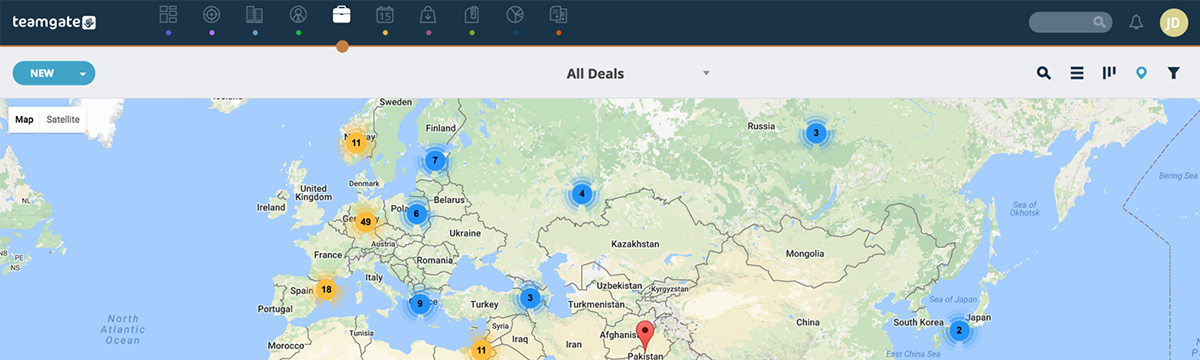Click the cluster 4 in western Russia
Screen dimensions: 1200x360
tap(581, 194)
